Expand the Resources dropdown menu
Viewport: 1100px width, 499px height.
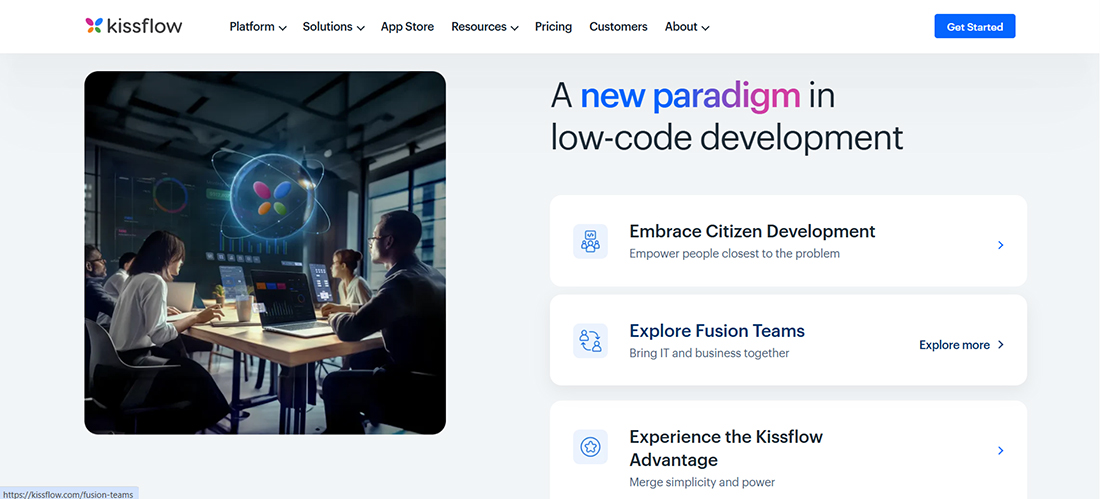tap(485, 27)
